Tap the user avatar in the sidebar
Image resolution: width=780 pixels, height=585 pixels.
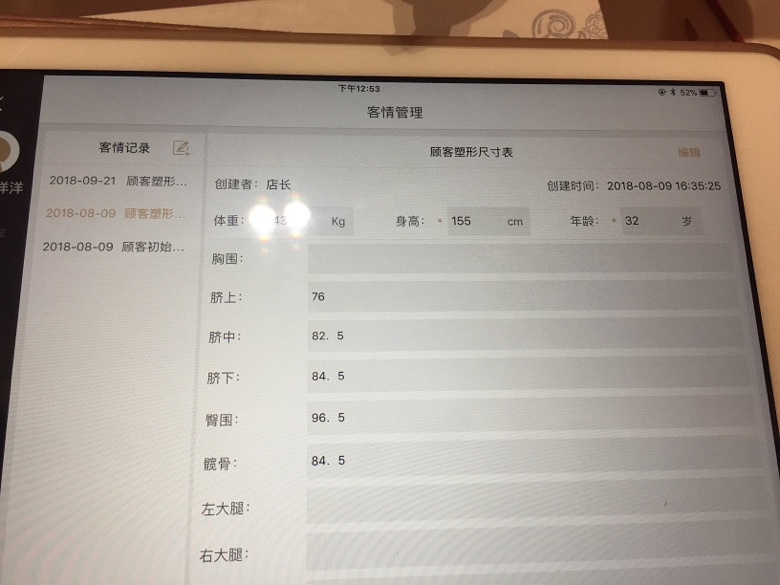[8, 150]
